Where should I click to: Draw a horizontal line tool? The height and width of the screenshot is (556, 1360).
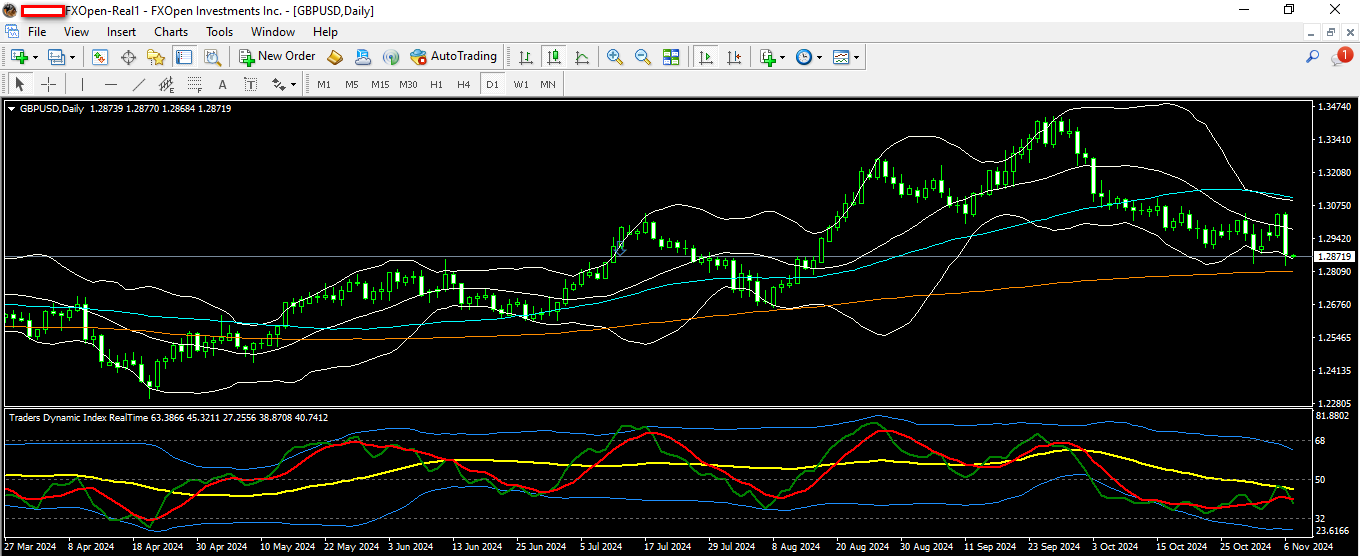tap(110, 84)
